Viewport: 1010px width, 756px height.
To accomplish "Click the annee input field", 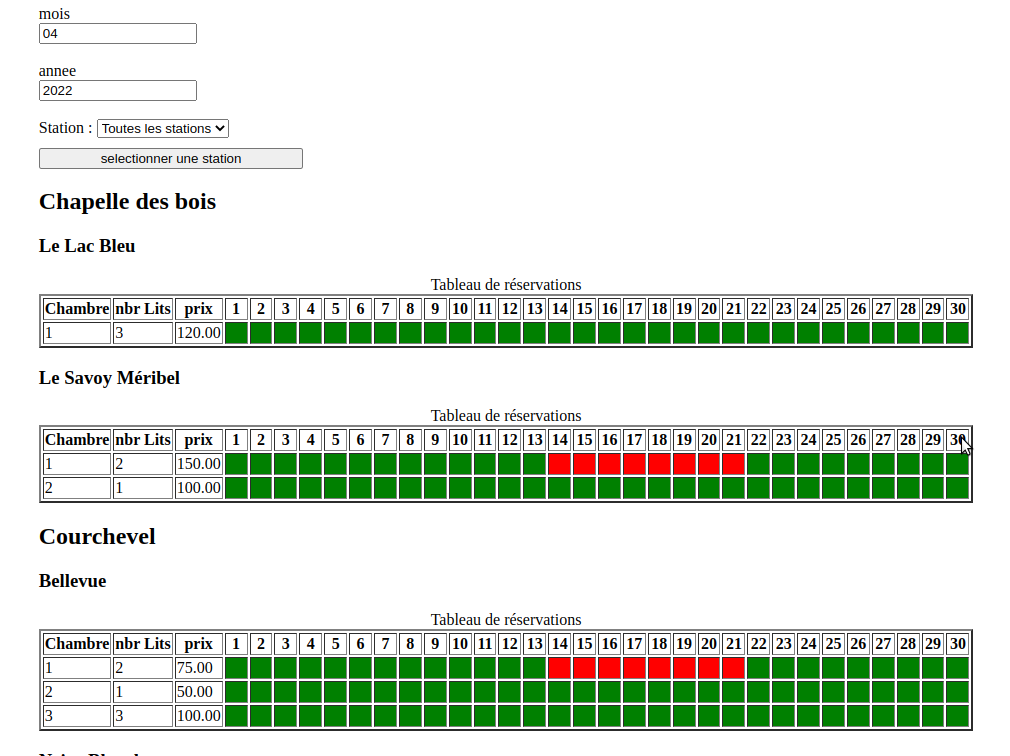I will (x=117, y=91).
